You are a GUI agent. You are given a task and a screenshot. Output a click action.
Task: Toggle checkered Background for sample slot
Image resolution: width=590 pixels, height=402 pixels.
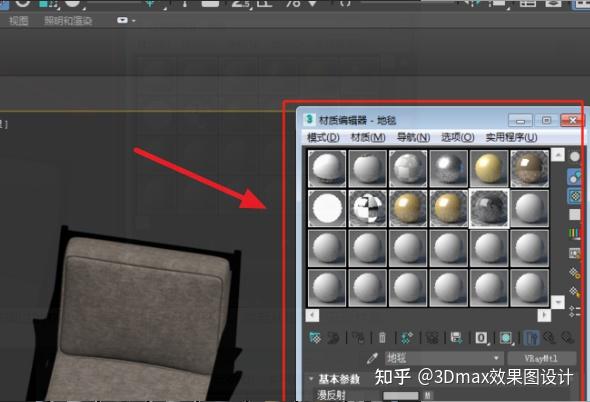[574, 196]
